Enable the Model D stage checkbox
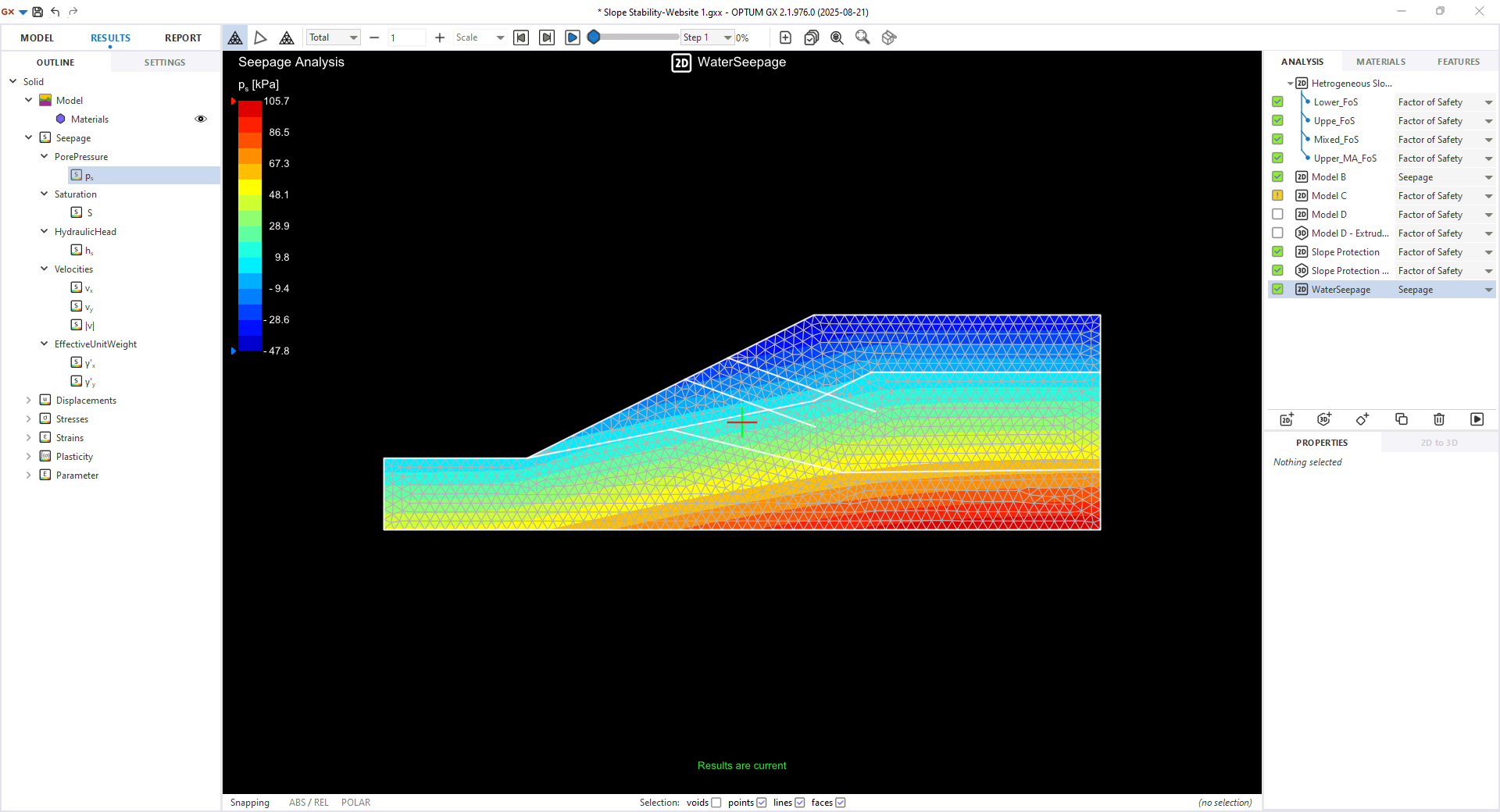This screenshot has width=1500, height=812. pyautogui.click(x=1277, y=215)
